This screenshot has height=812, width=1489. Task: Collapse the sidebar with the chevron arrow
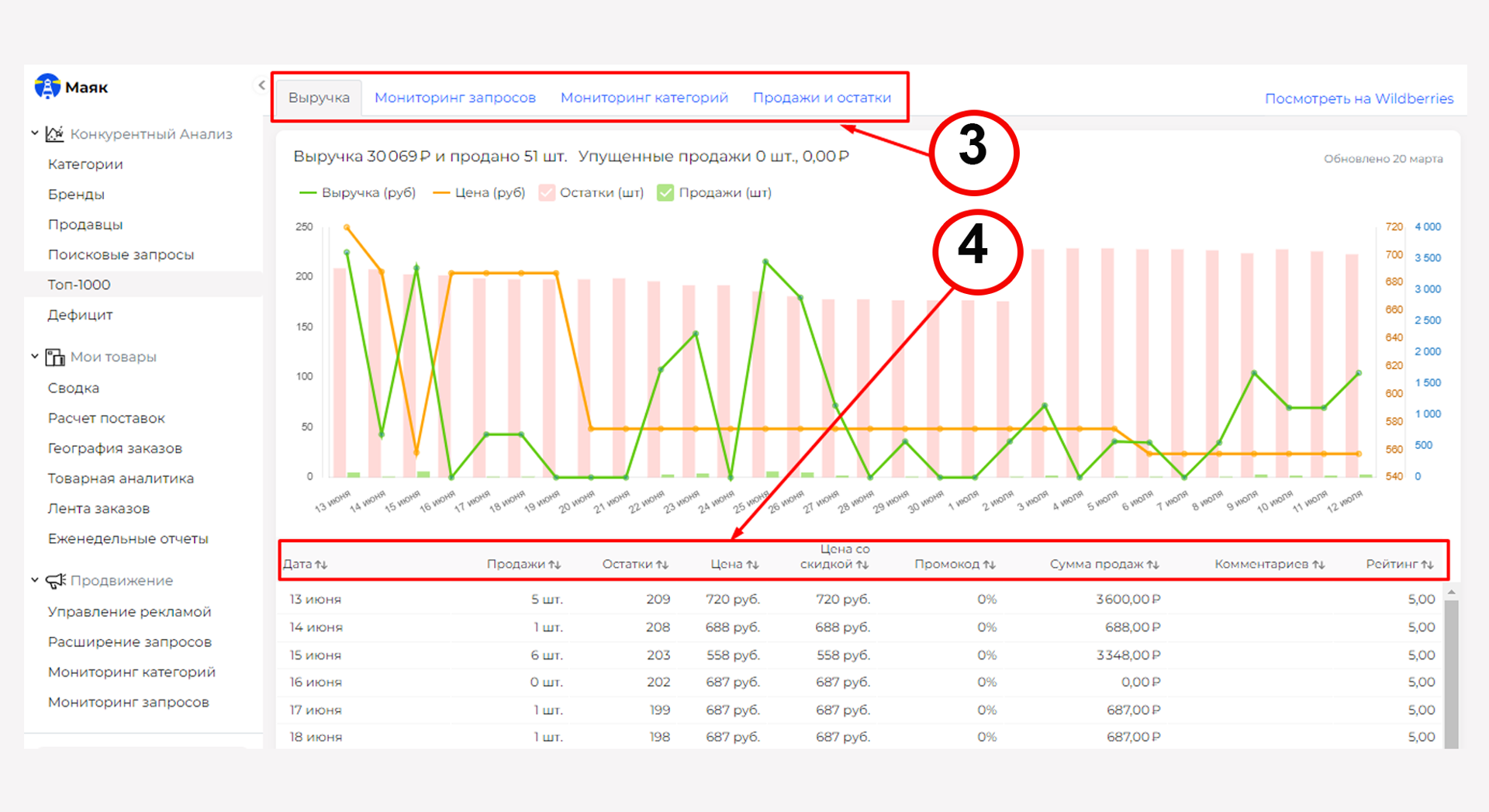pos(261,85)
